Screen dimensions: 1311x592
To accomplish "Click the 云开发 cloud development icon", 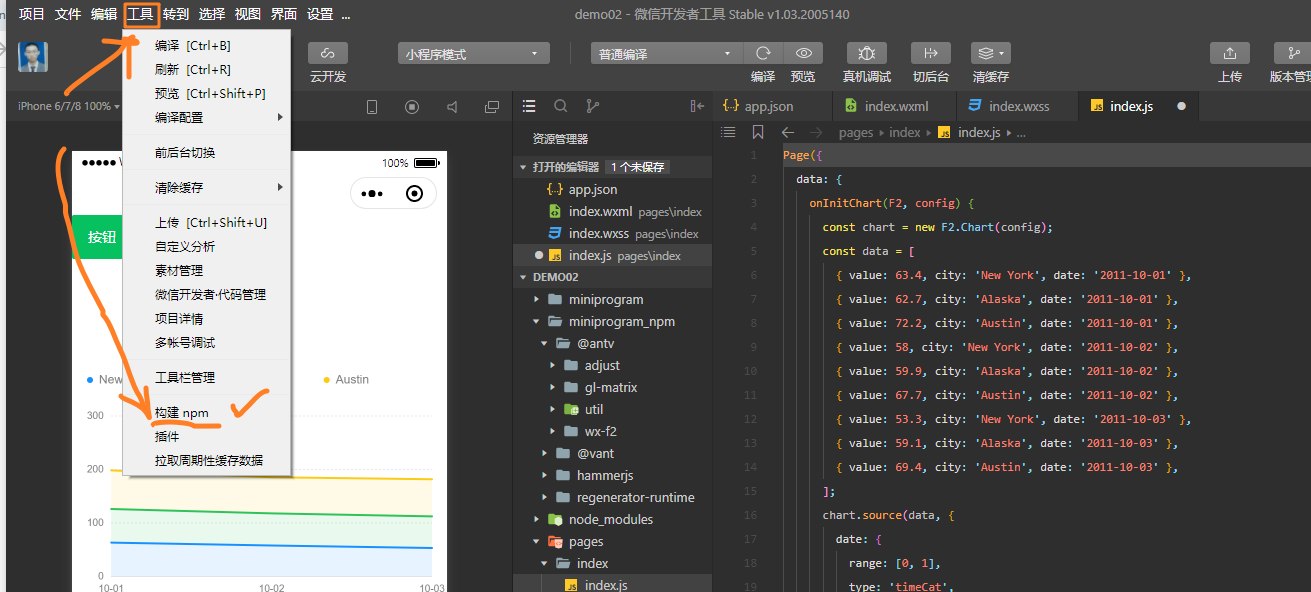I will [x=327, y=54].
